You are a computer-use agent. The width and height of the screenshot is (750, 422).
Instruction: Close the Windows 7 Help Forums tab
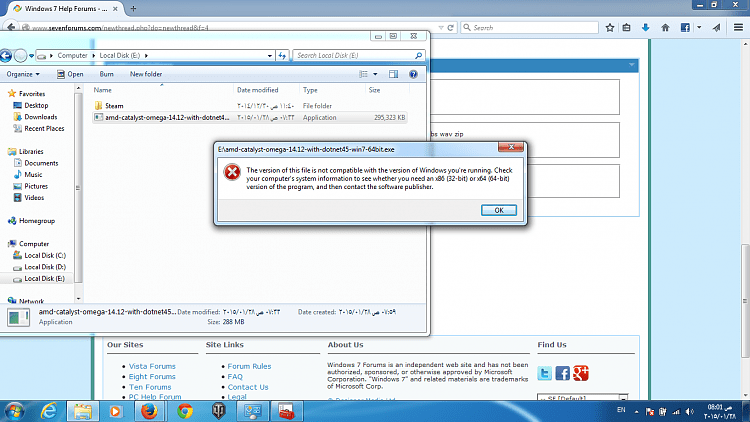[115, 9]
